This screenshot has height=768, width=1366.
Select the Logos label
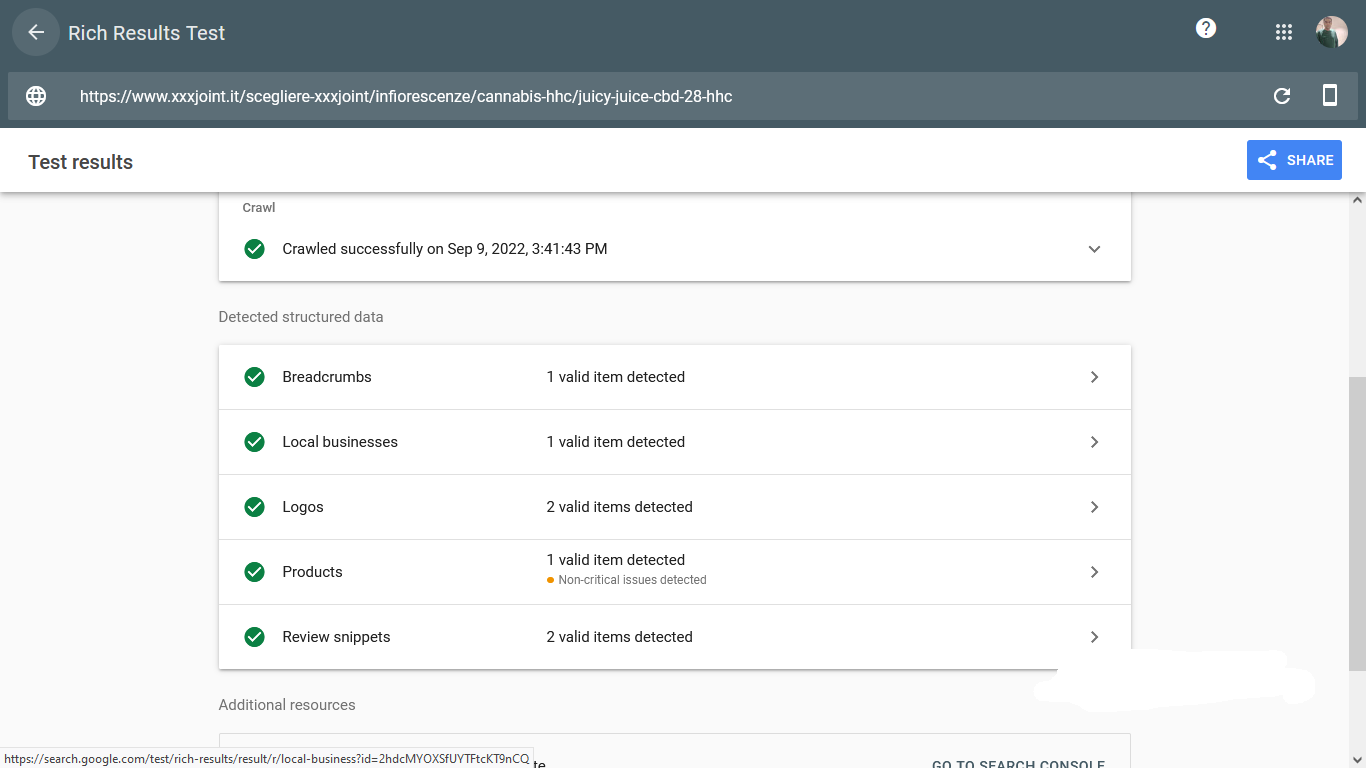point(303,507)
